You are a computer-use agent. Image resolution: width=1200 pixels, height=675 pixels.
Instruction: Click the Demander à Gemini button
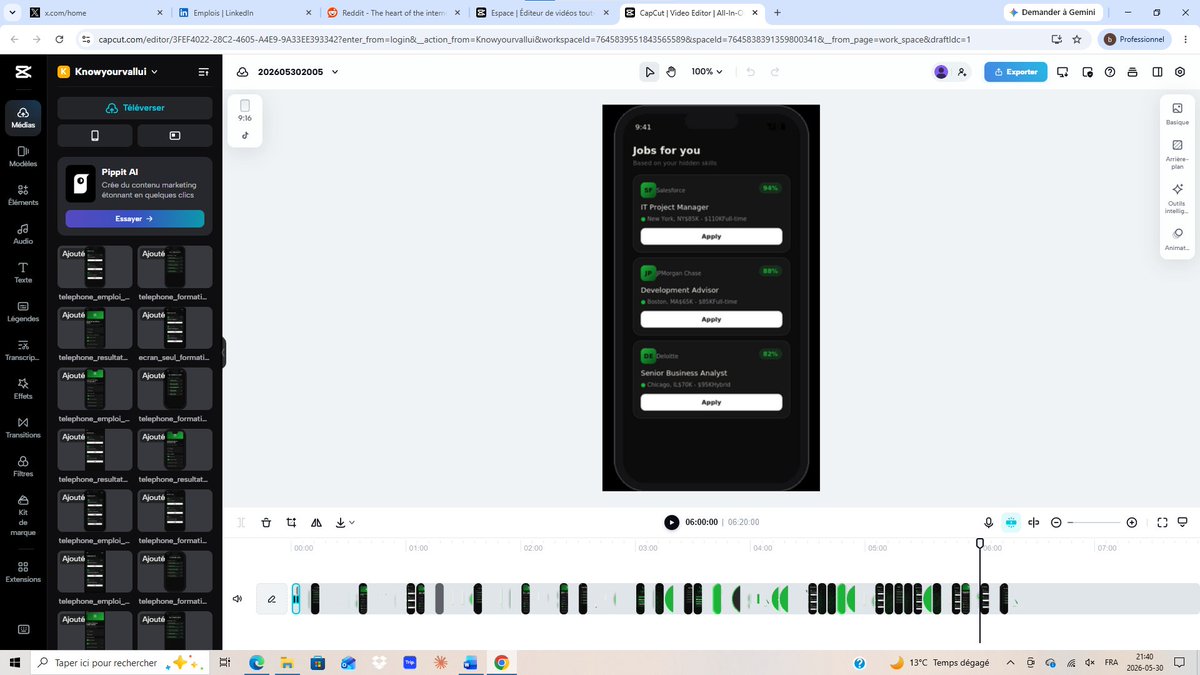1052,12
